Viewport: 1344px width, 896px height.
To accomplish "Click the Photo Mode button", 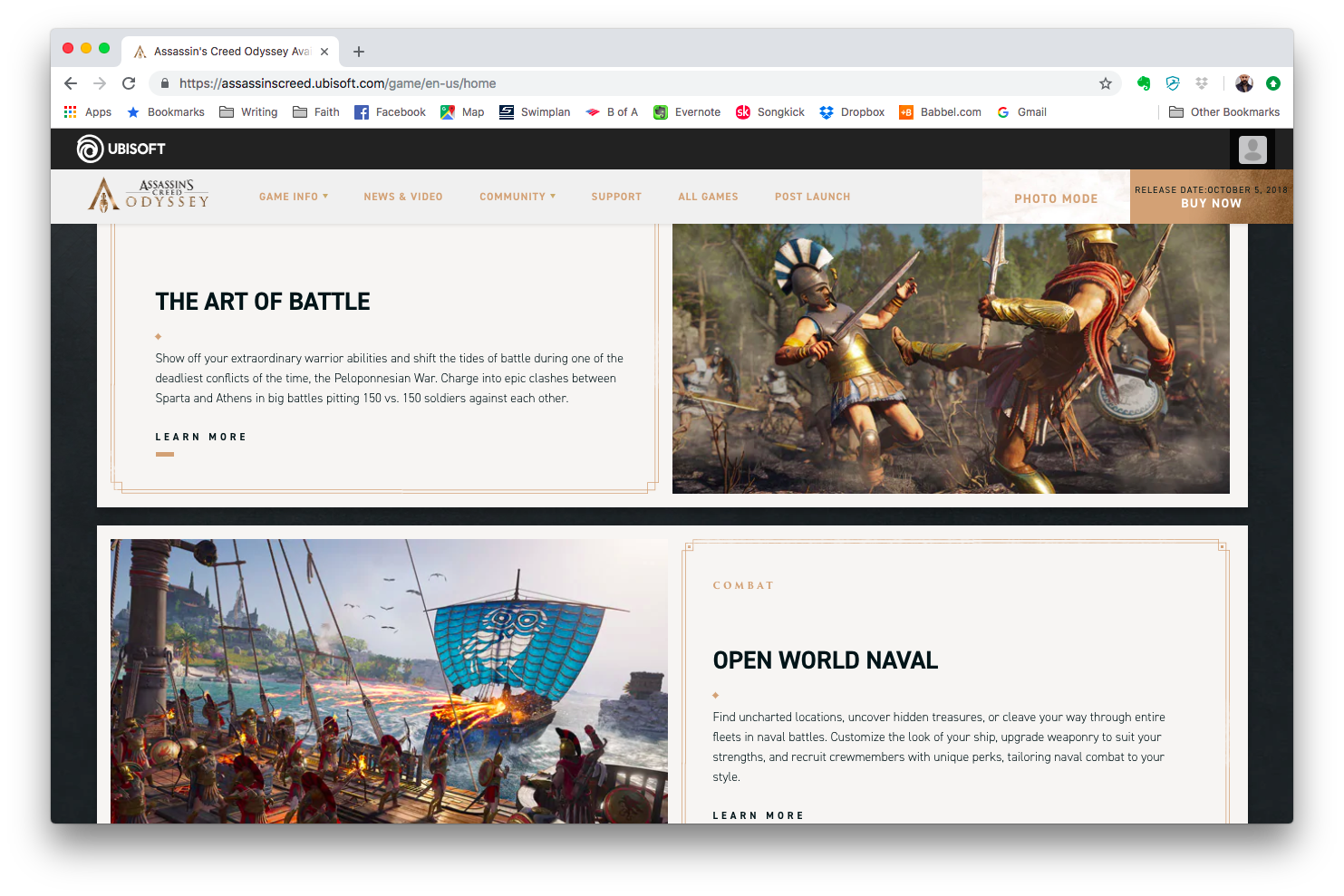I will (1056, 198).
